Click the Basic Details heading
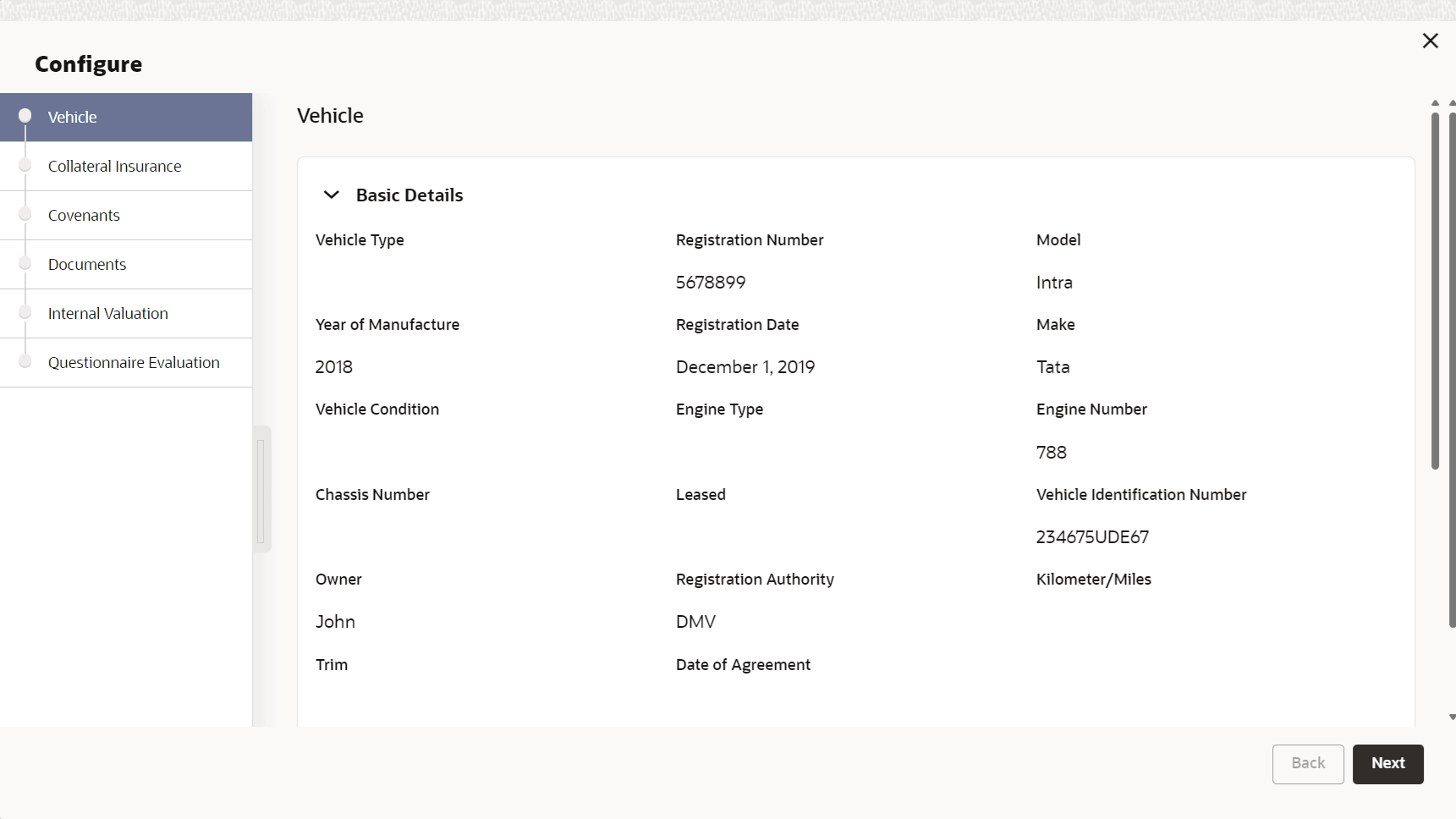Screen dimensions: 1456x819 409,195
